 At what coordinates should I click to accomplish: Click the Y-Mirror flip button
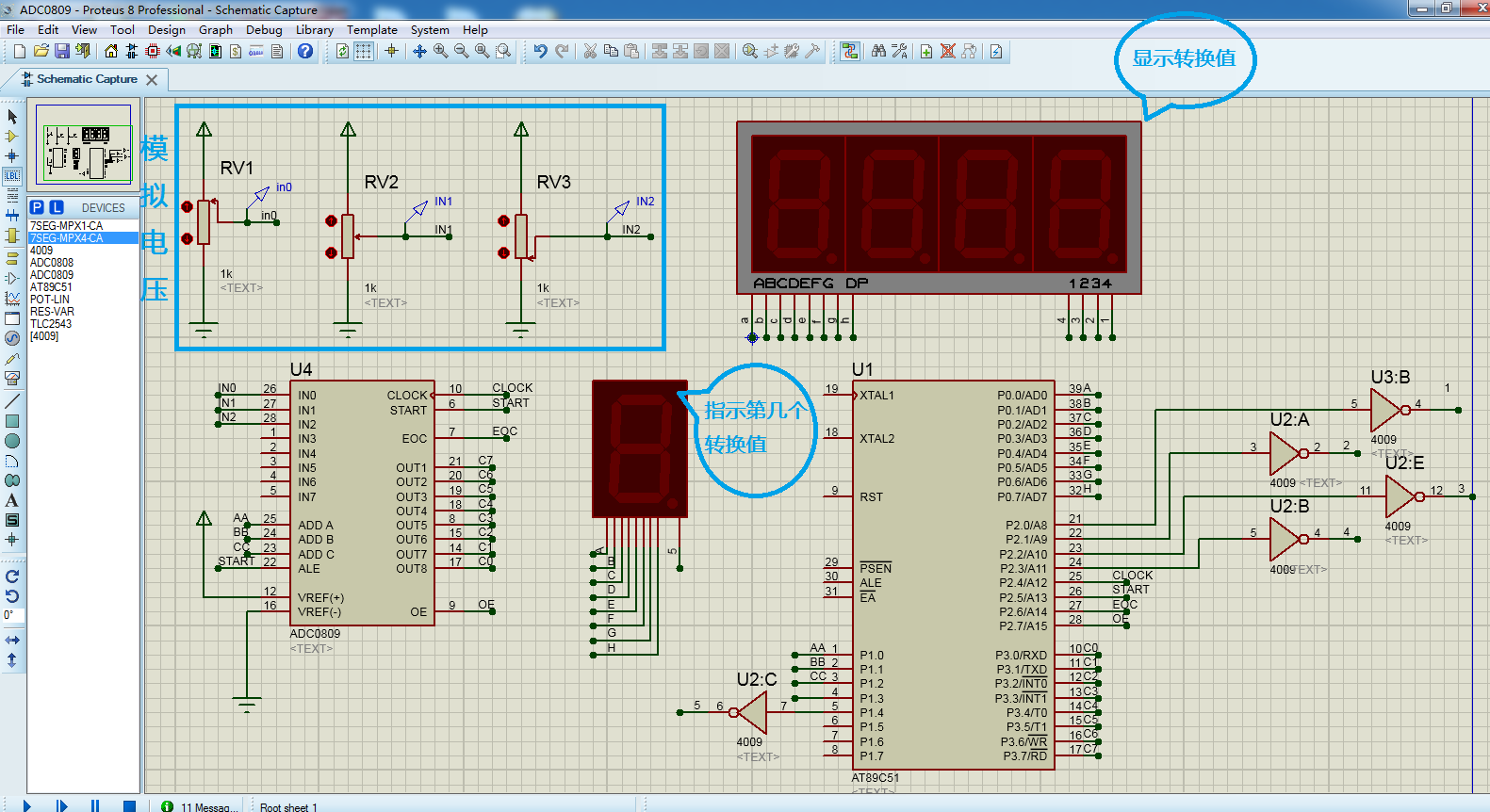12,660
